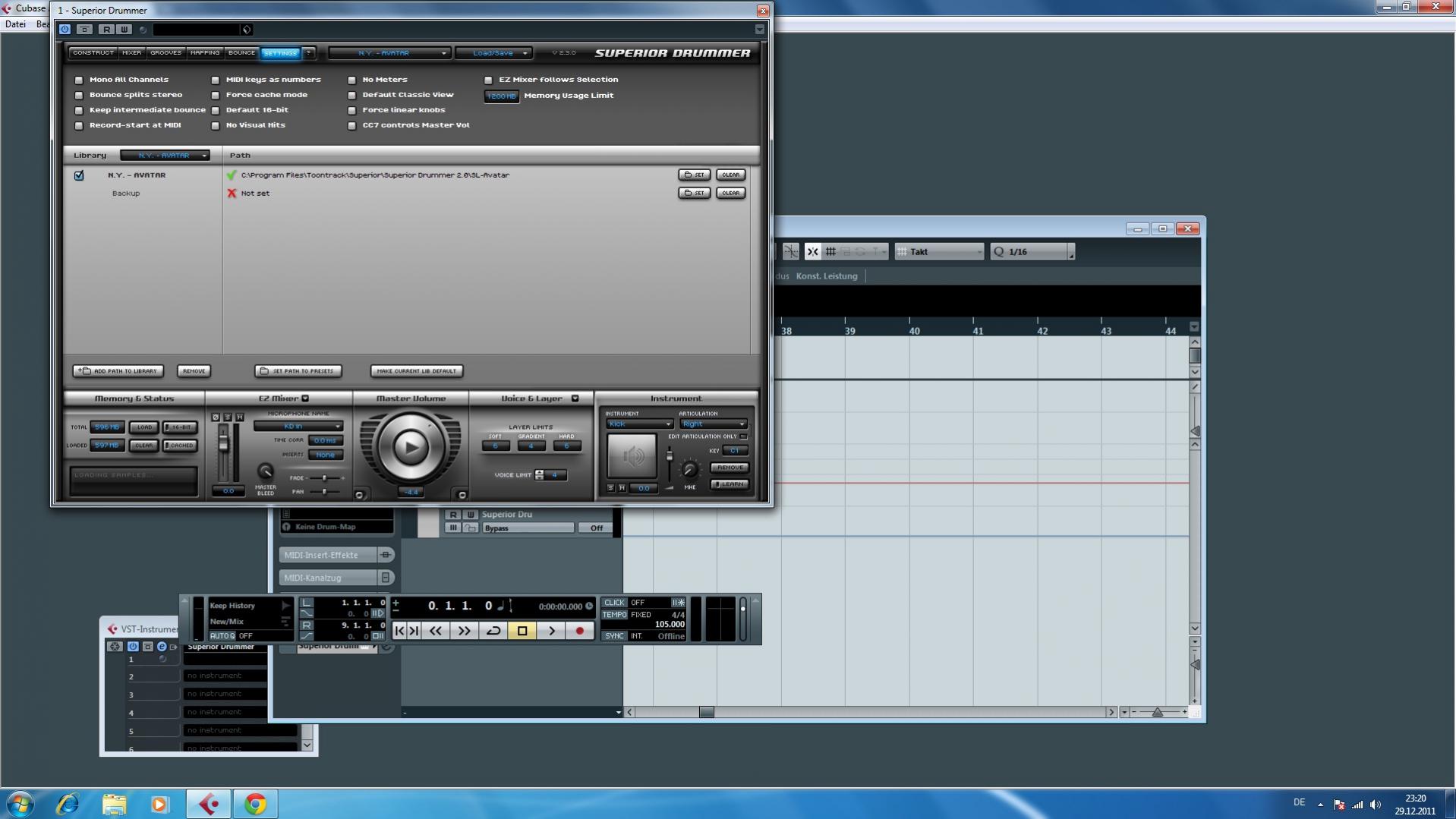Click the MIDI-Insert-Effekte bypass icon
The width and height of the screenshot is (1456, 819).
(386, 555)
